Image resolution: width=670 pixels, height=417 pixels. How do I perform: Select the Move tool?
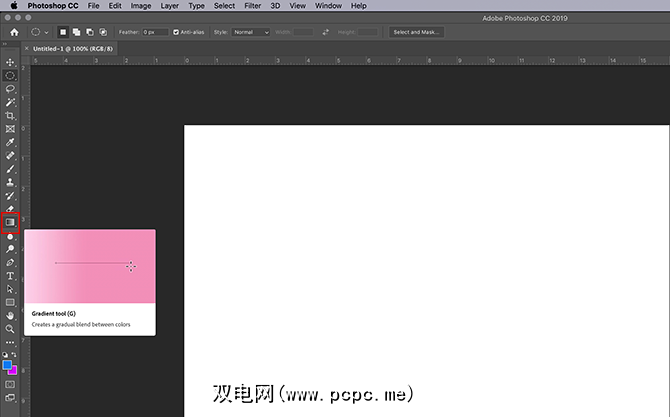click(x=10, y=62)
